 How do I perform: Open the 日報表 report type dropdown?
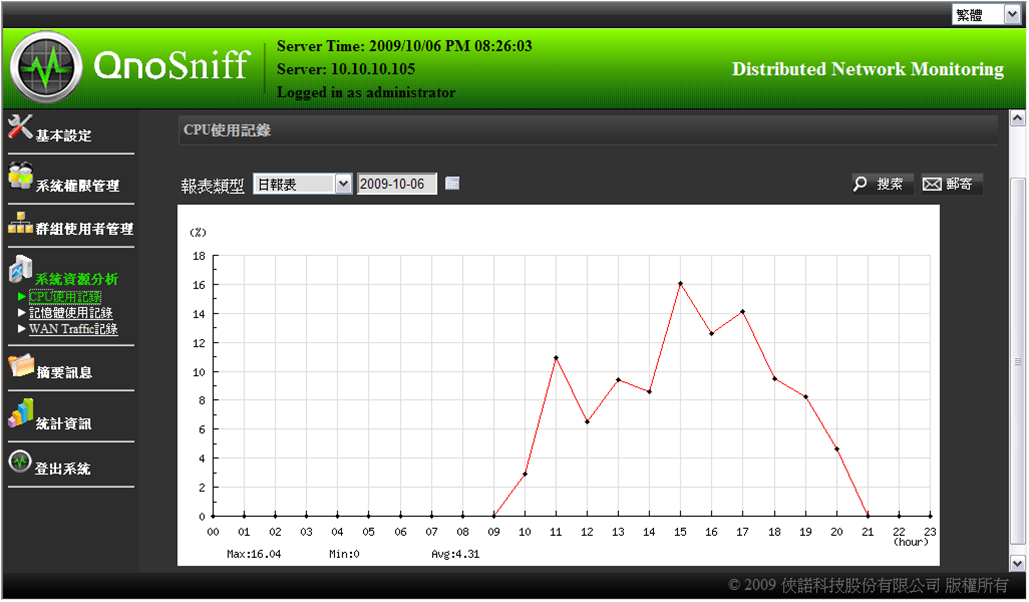(303, 184)
